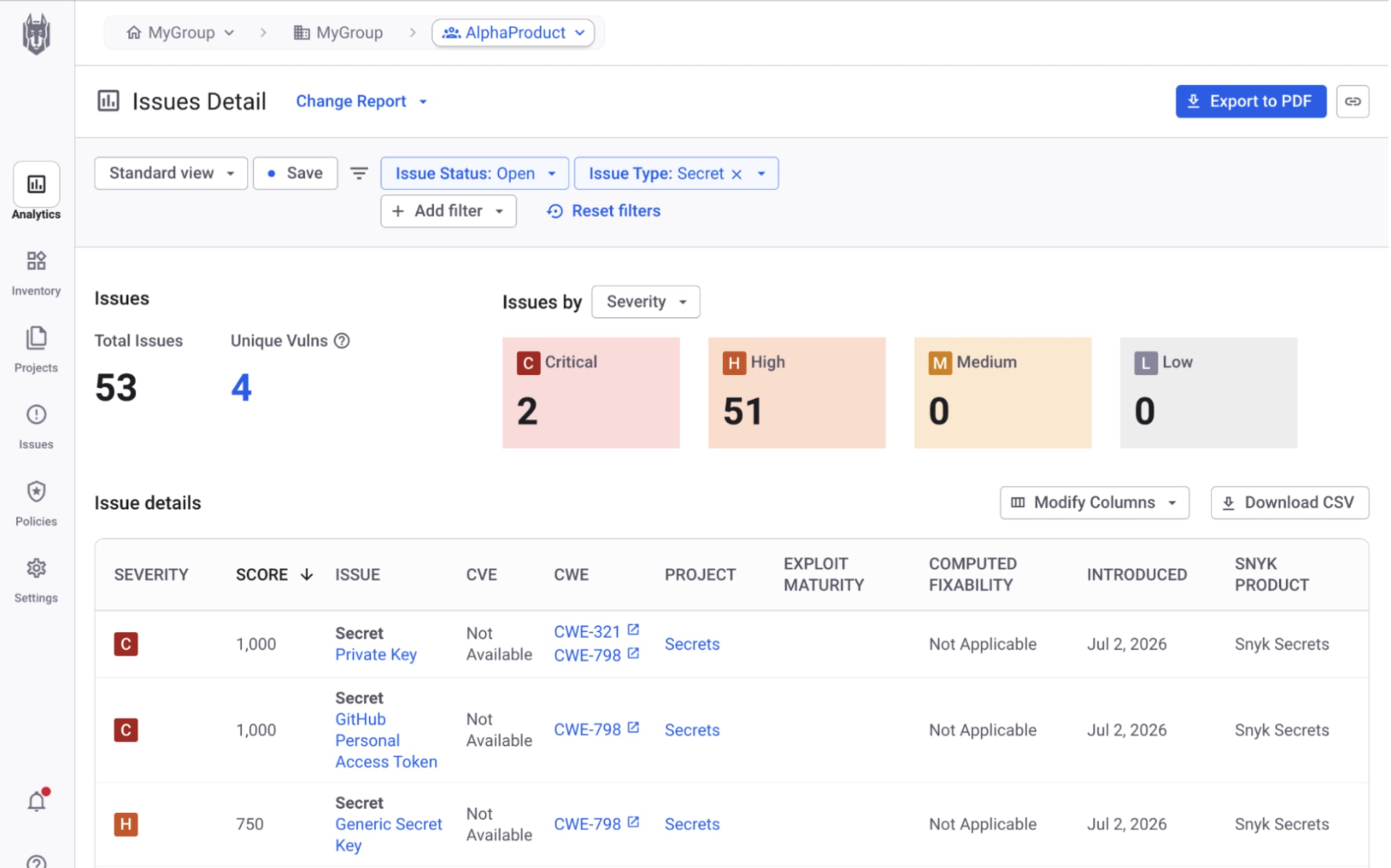Open the AlphaProduct organization switcher
Viewport: 1391px width, 868px height.
[514, 33]
